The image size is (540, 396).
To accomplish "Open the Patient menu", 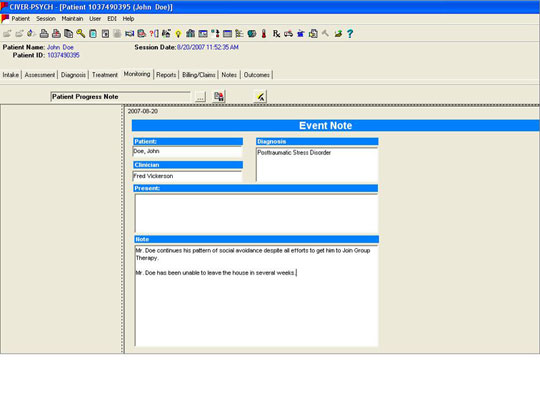I will (x=21, y=19).
